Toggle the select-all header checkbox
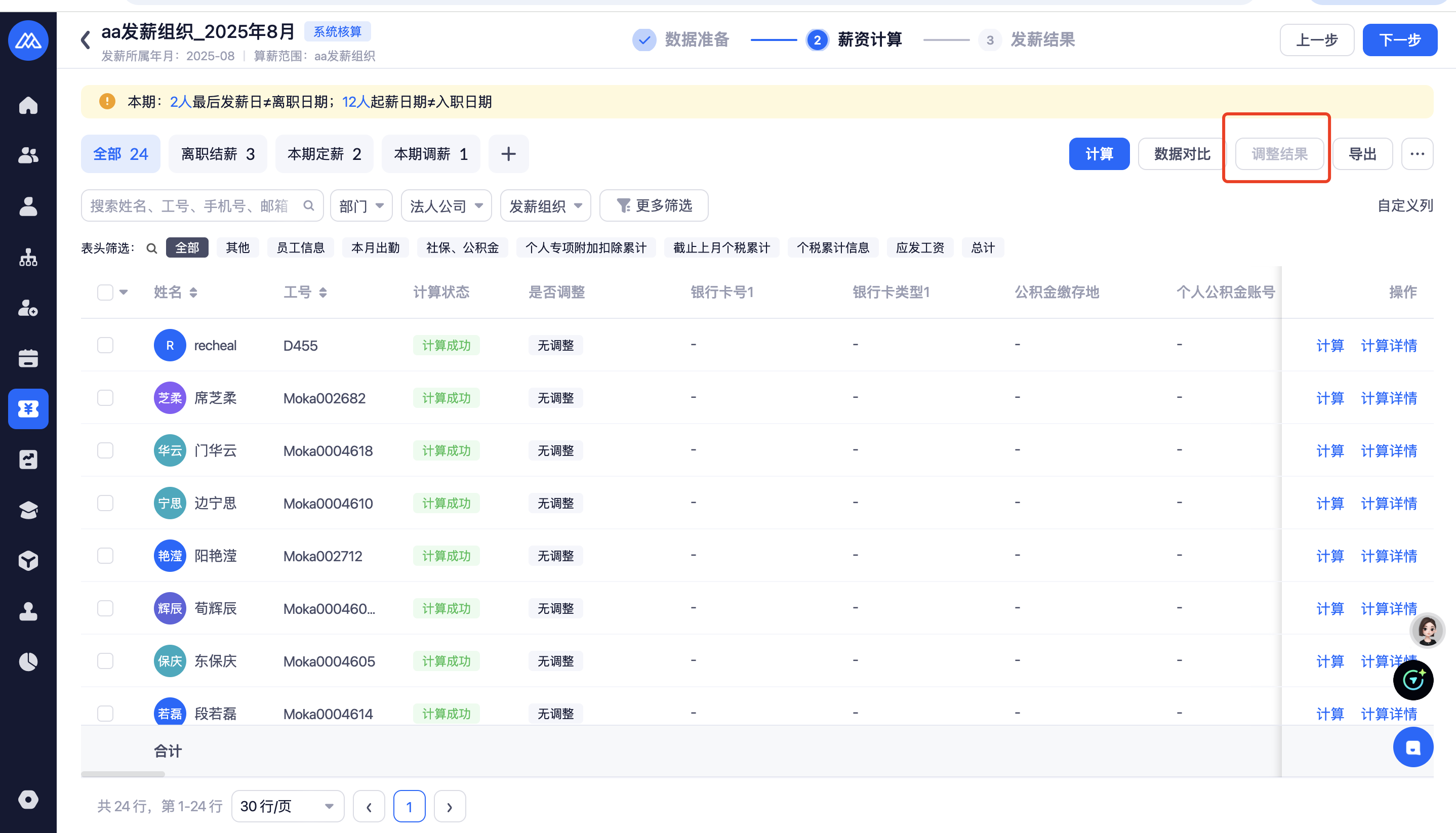Screen dimensions: 1456x833 click(105, 293)
